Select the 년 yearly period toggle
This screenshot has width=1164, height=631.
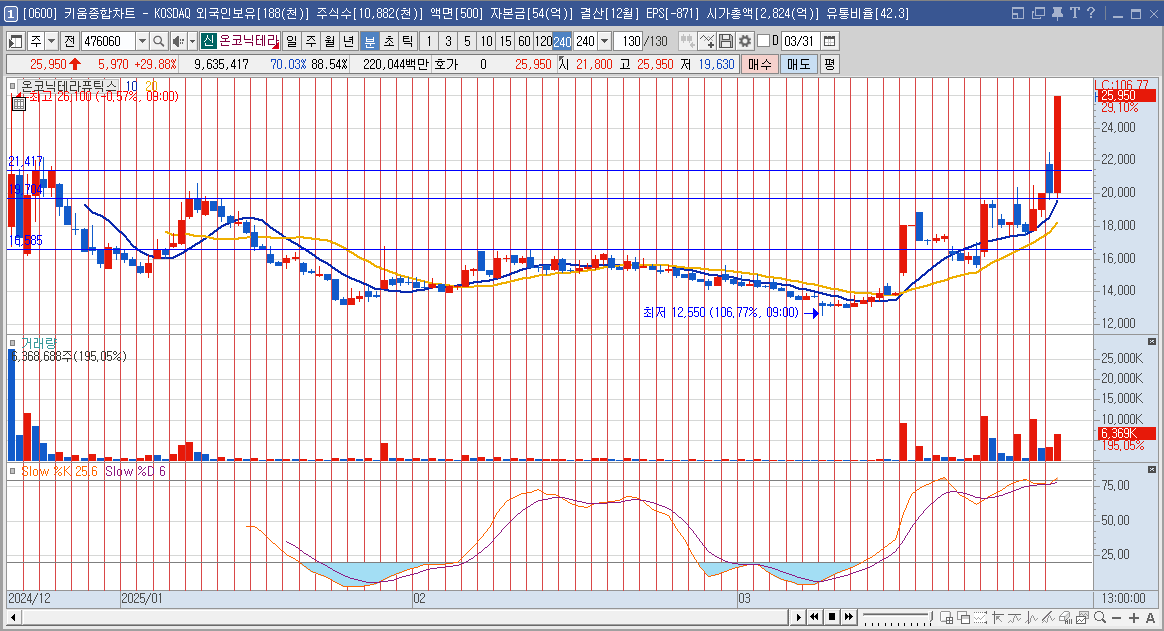349,42
